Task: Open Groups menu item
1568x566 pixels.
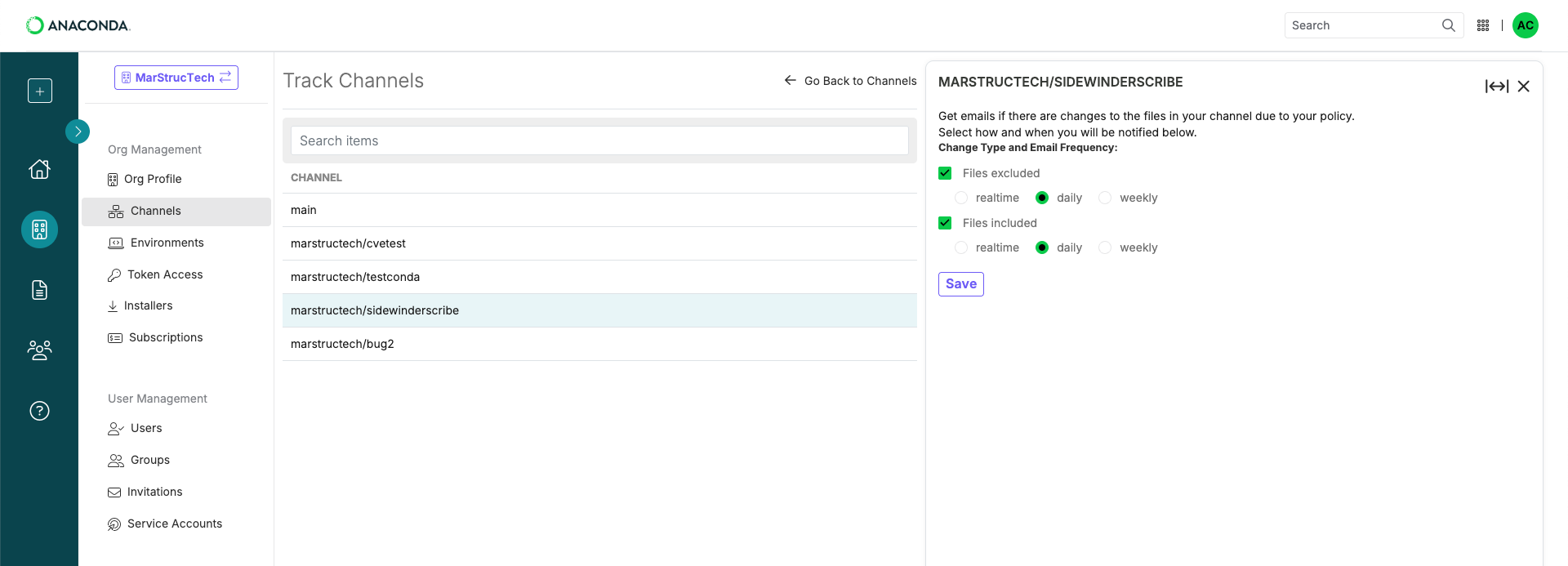Action: (176, 461)
